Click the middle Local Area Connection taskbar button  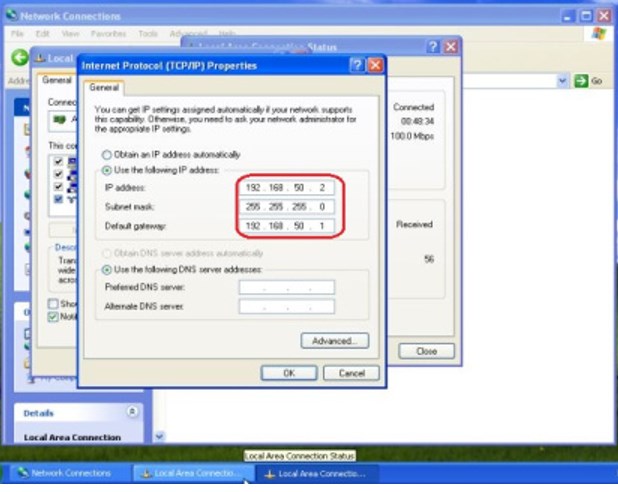coord(193,473)
